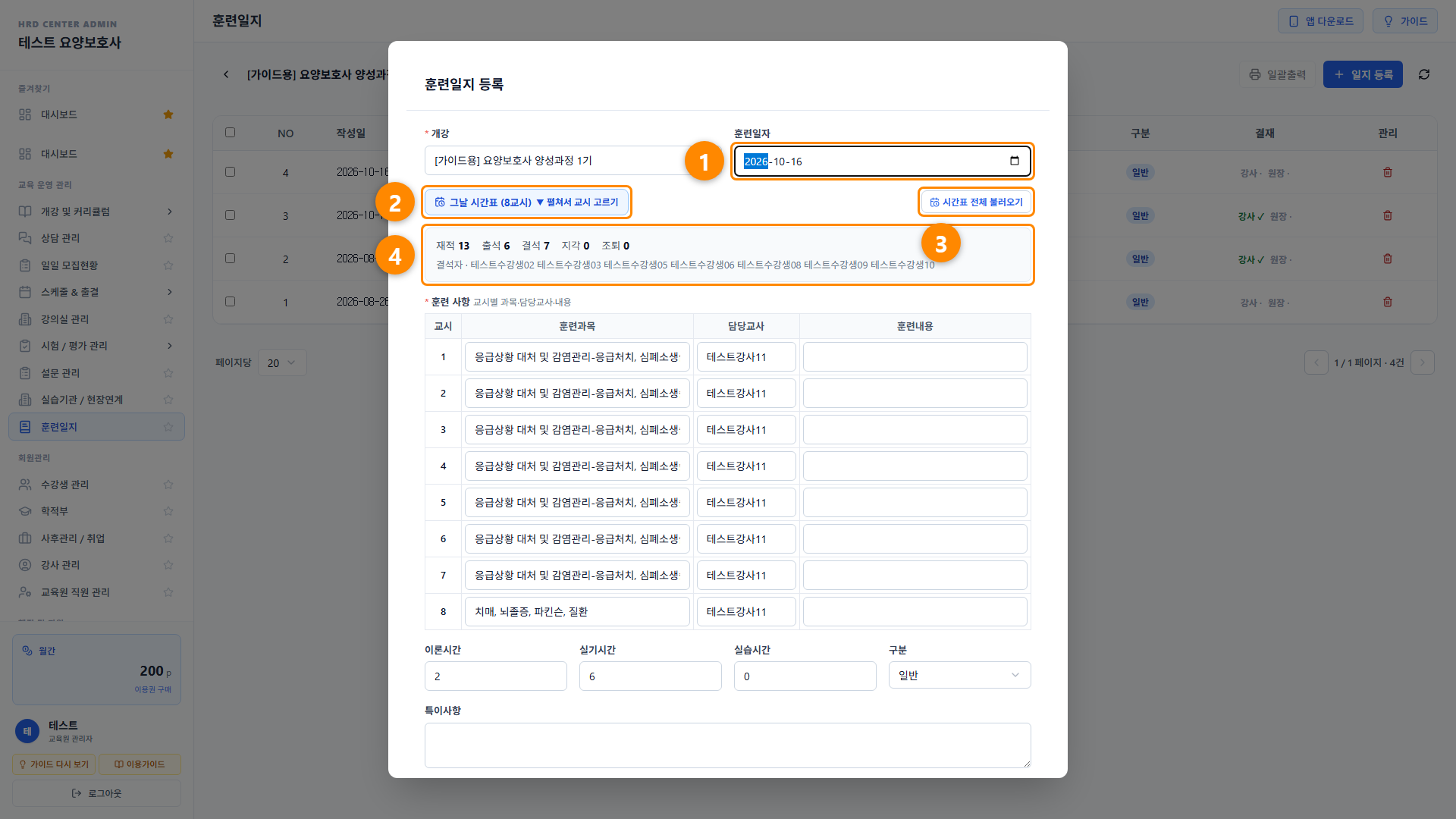Click the 일괄출력 button
The image size is (1456, 819).
click(x=1277, y=74)
